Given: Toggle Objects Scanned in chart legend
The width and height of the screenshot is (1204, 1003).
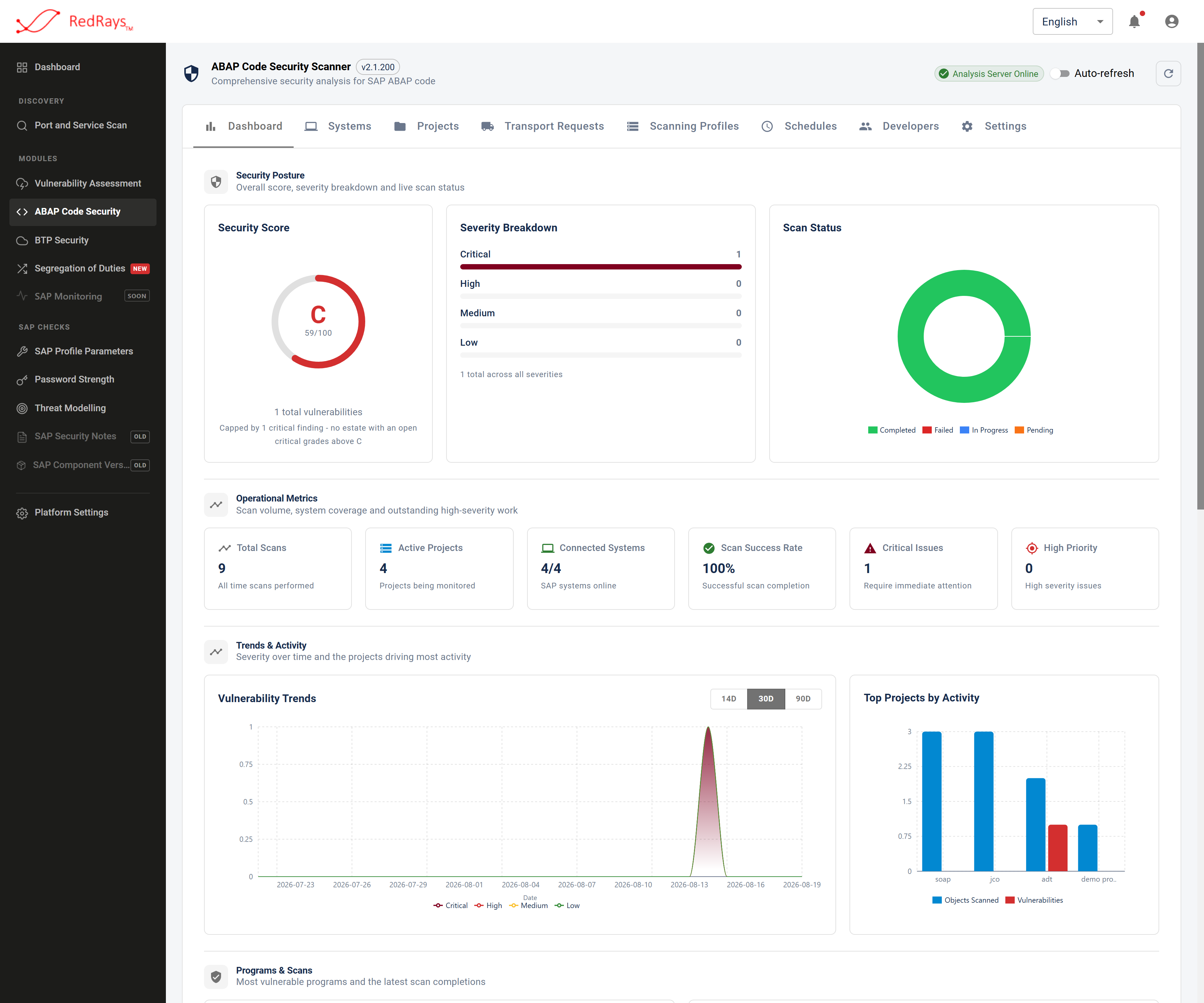Looking at the screenshot, I should [966, 900].
